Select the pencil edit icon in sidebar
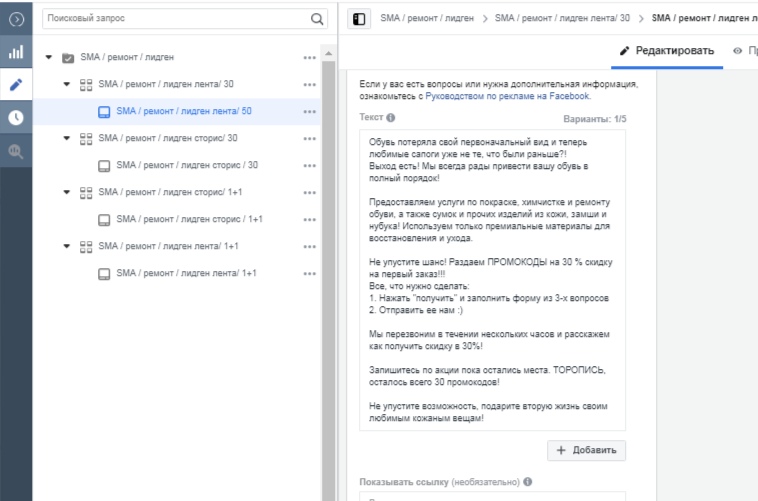 [x=16, y=85]
